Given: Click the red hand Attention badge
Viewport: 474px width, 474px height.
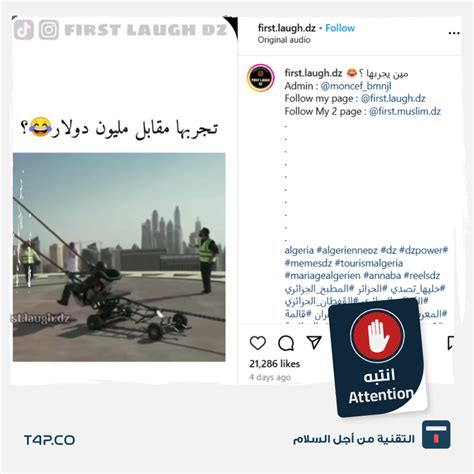Looking at the screenshot, I should coord(378,358).
